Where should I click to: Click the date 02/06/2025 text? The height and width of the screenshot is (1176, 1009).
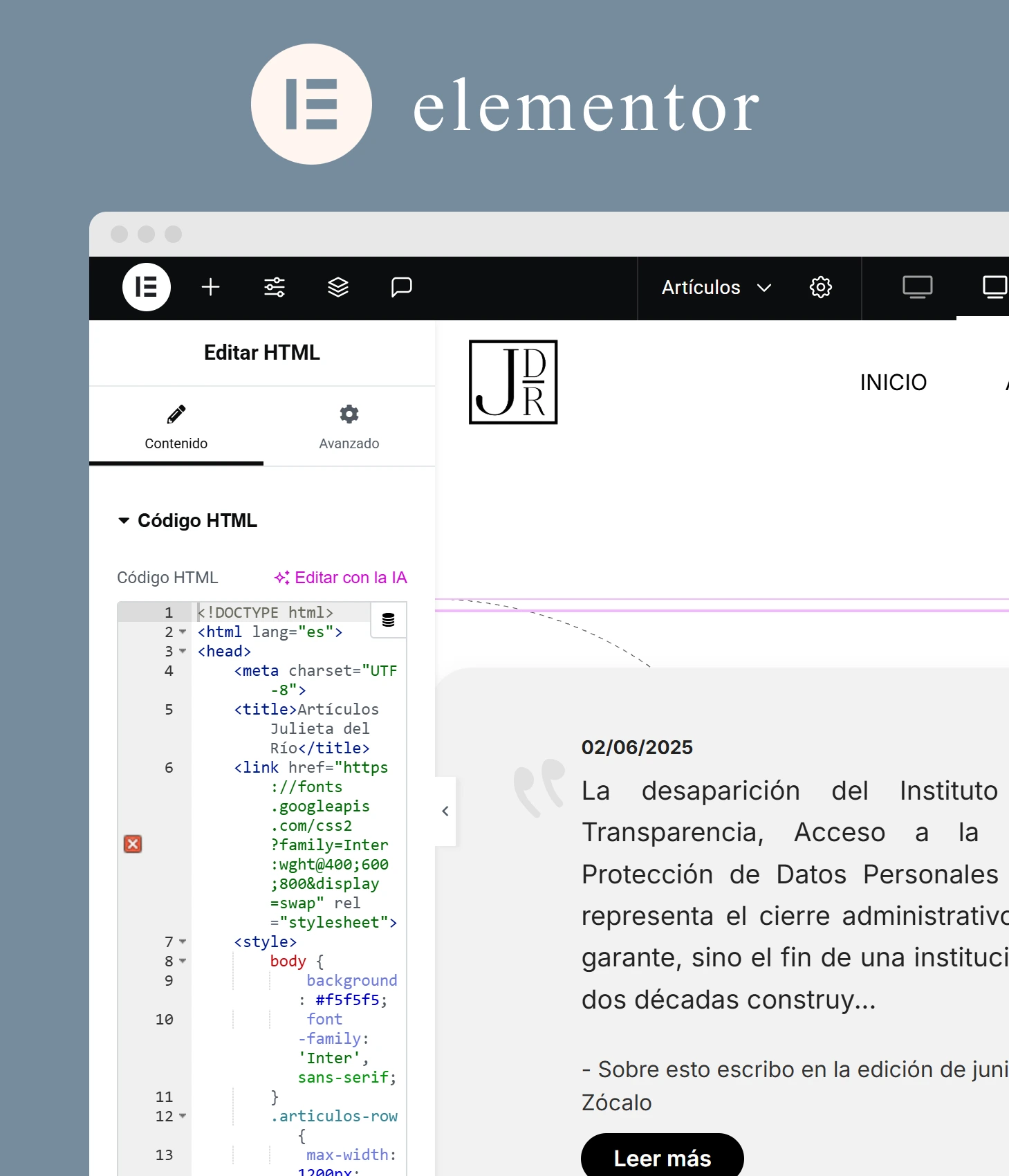tap(637, 747)
